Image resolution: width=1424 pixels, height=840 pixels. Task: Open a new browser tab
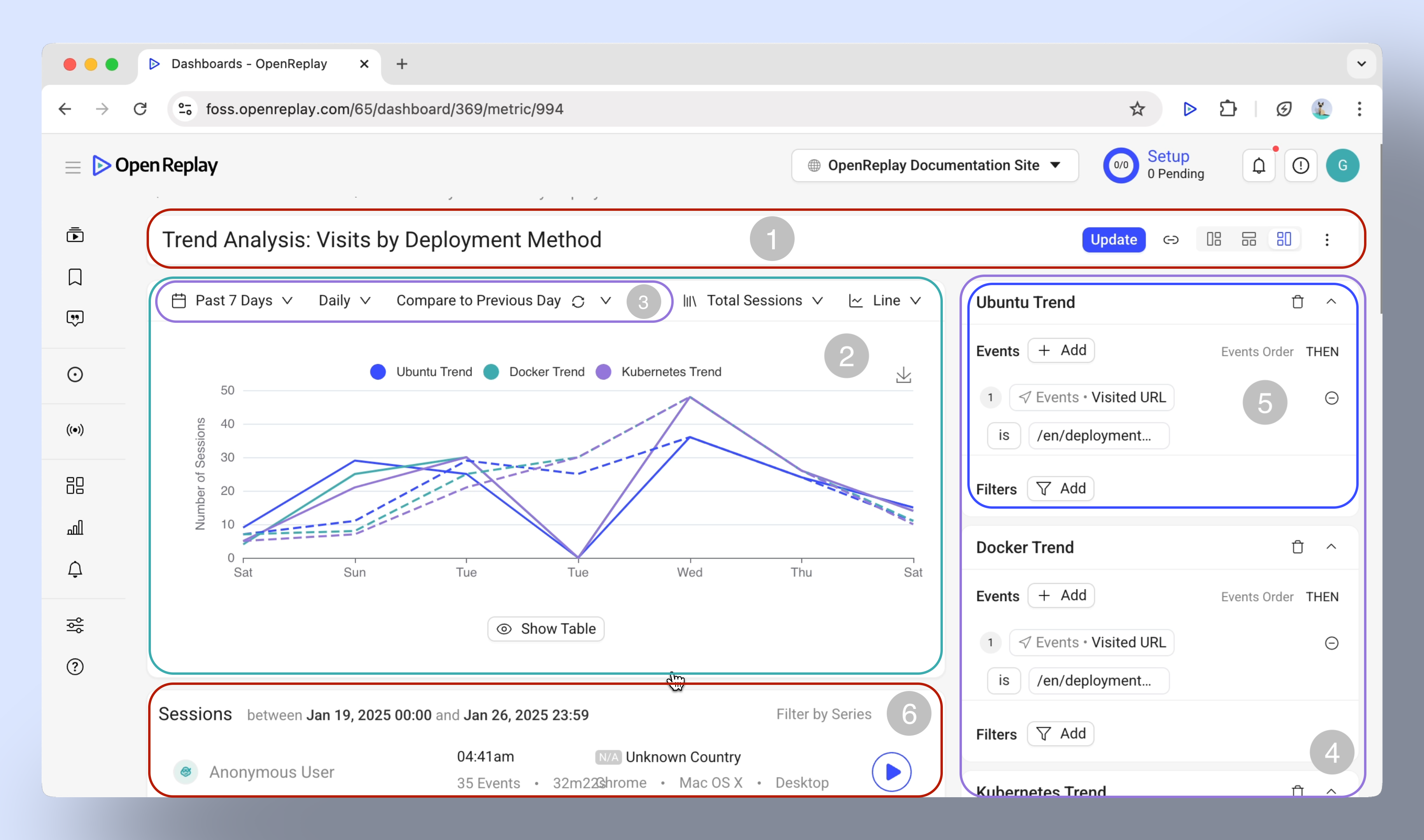[401, 64]
